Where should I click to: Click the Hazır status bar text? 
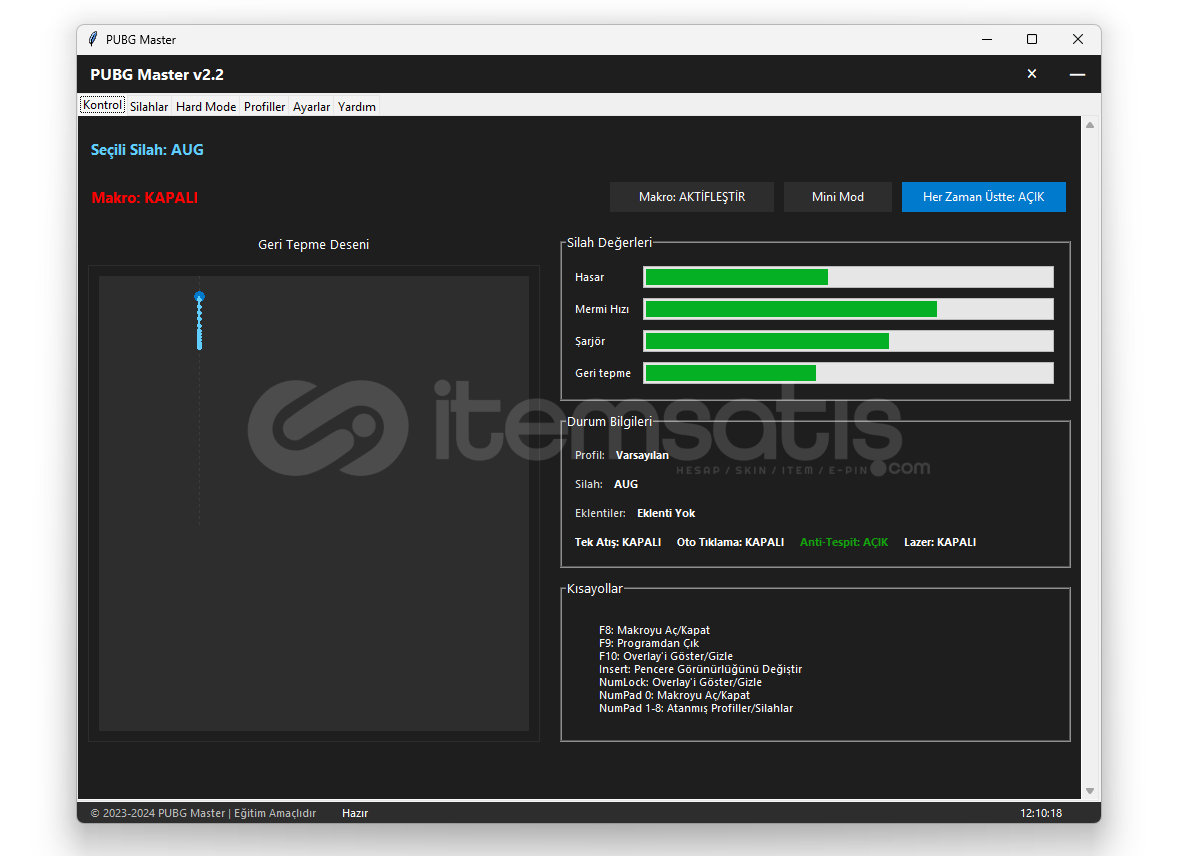coord(355,813)
